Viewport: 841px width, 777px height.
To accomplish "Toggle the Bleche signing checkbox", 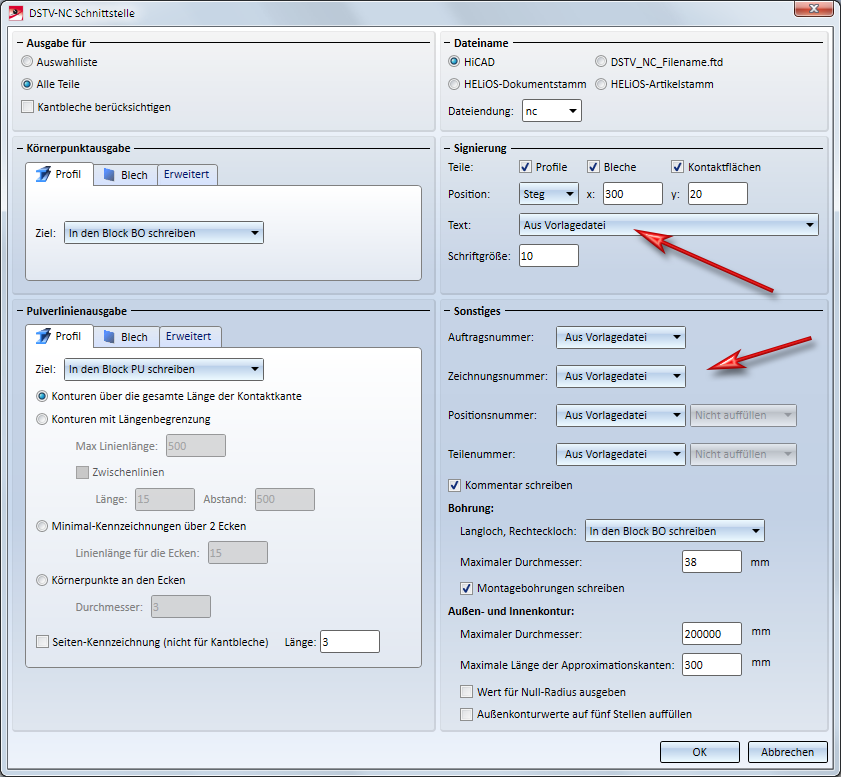I will (x=593, y=167).
